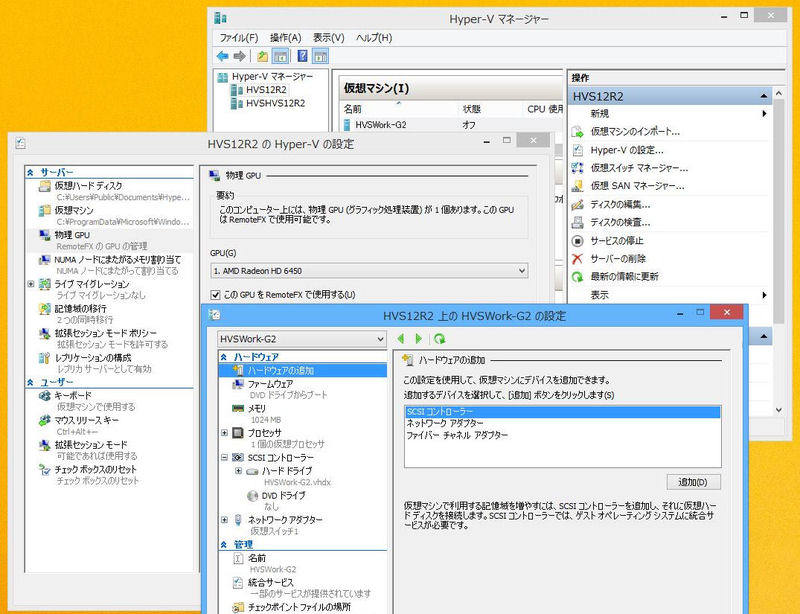
Task: Click 仮想マシンのインポート... action link
Action: point(635,132)
